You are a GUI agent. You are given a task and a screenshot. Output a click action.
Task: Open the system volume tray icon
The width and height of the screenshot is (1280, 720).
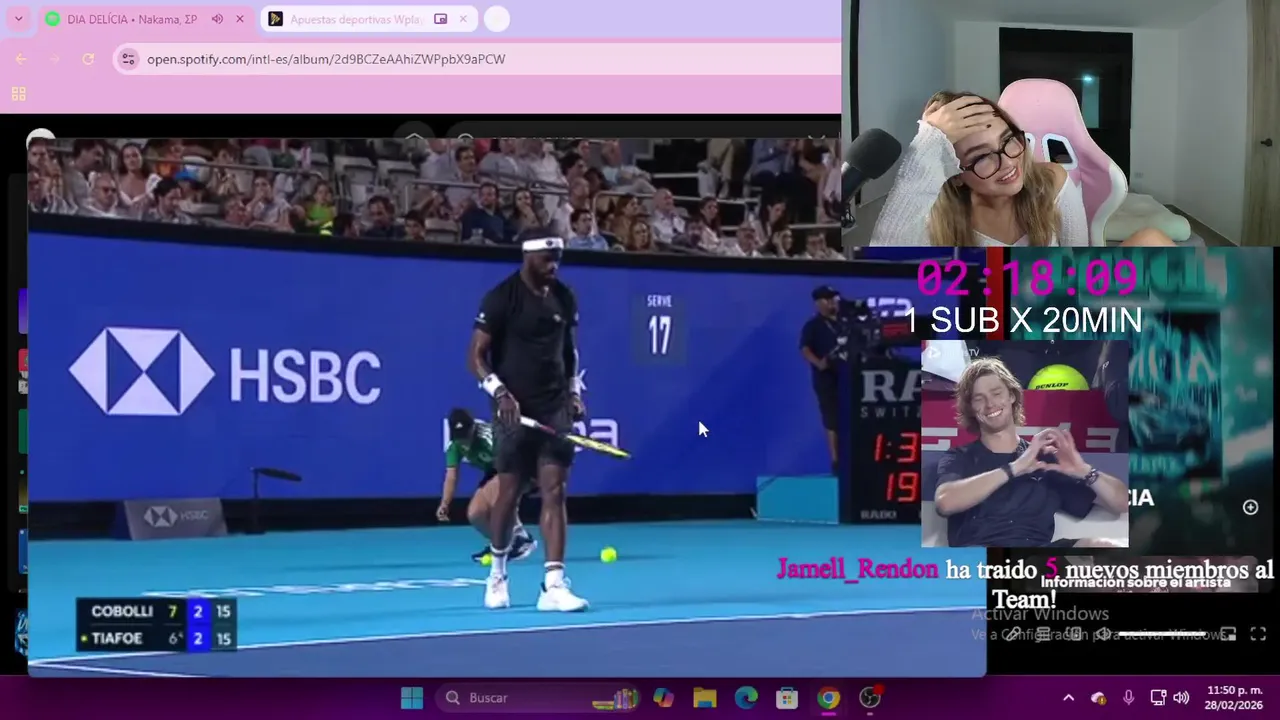coord(1181,698)
